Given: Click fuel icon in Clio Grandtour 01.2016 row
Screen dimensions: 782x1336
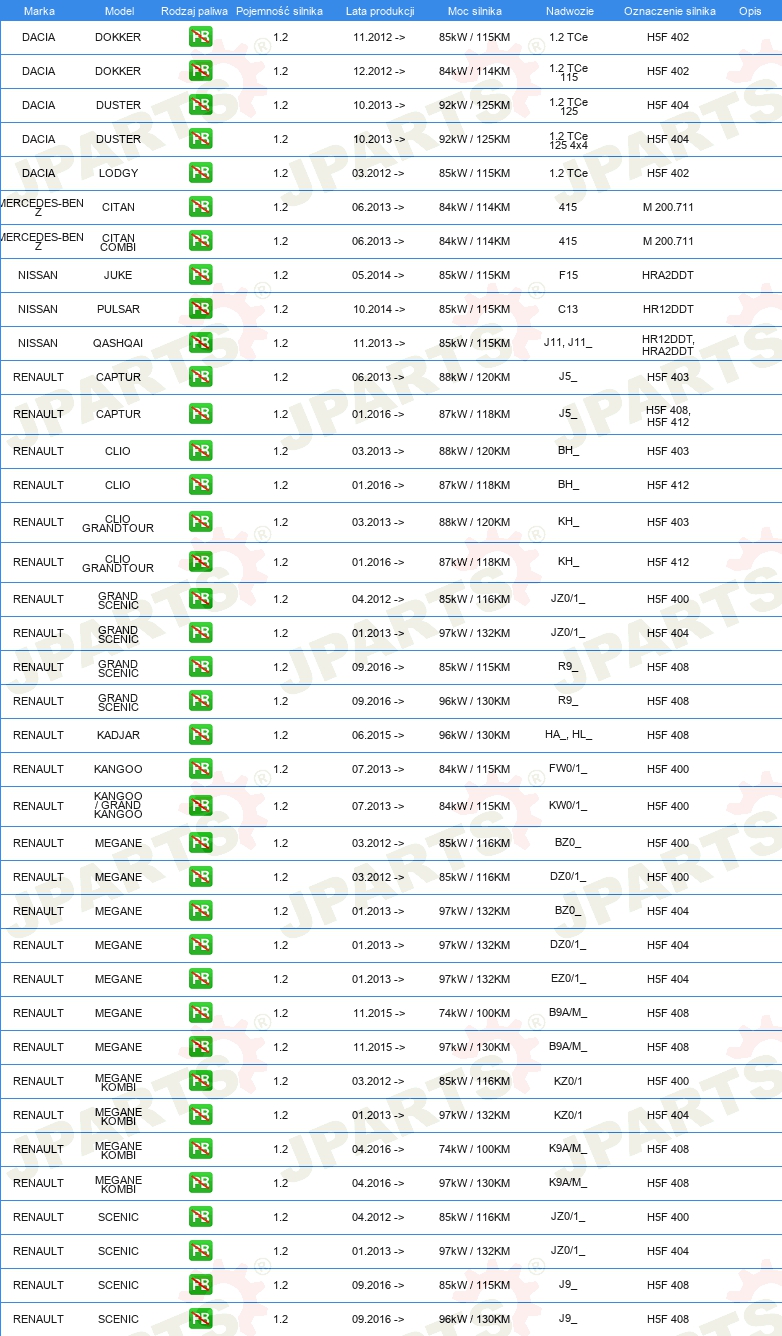Looking at the screenshot, I should pyautogui.click(x=200, y=562).
